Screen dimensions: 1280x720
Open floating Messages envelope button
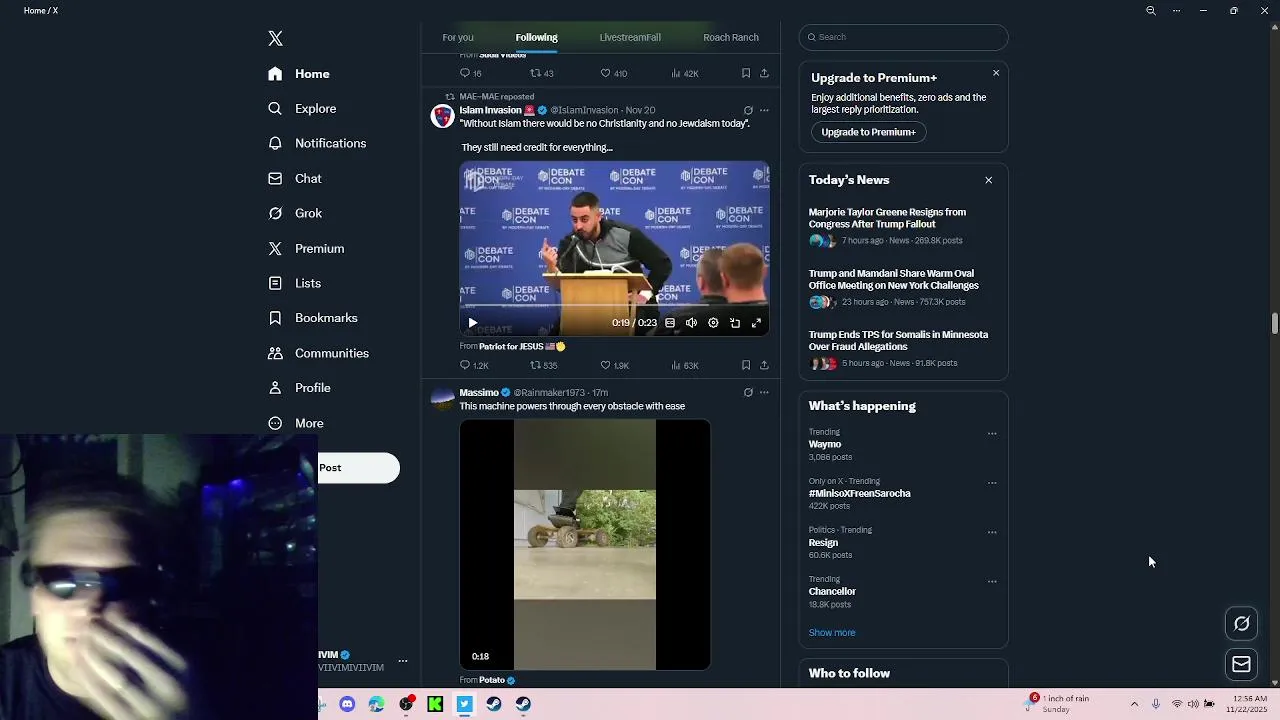pyautogui.click(x=1242, y=665)
